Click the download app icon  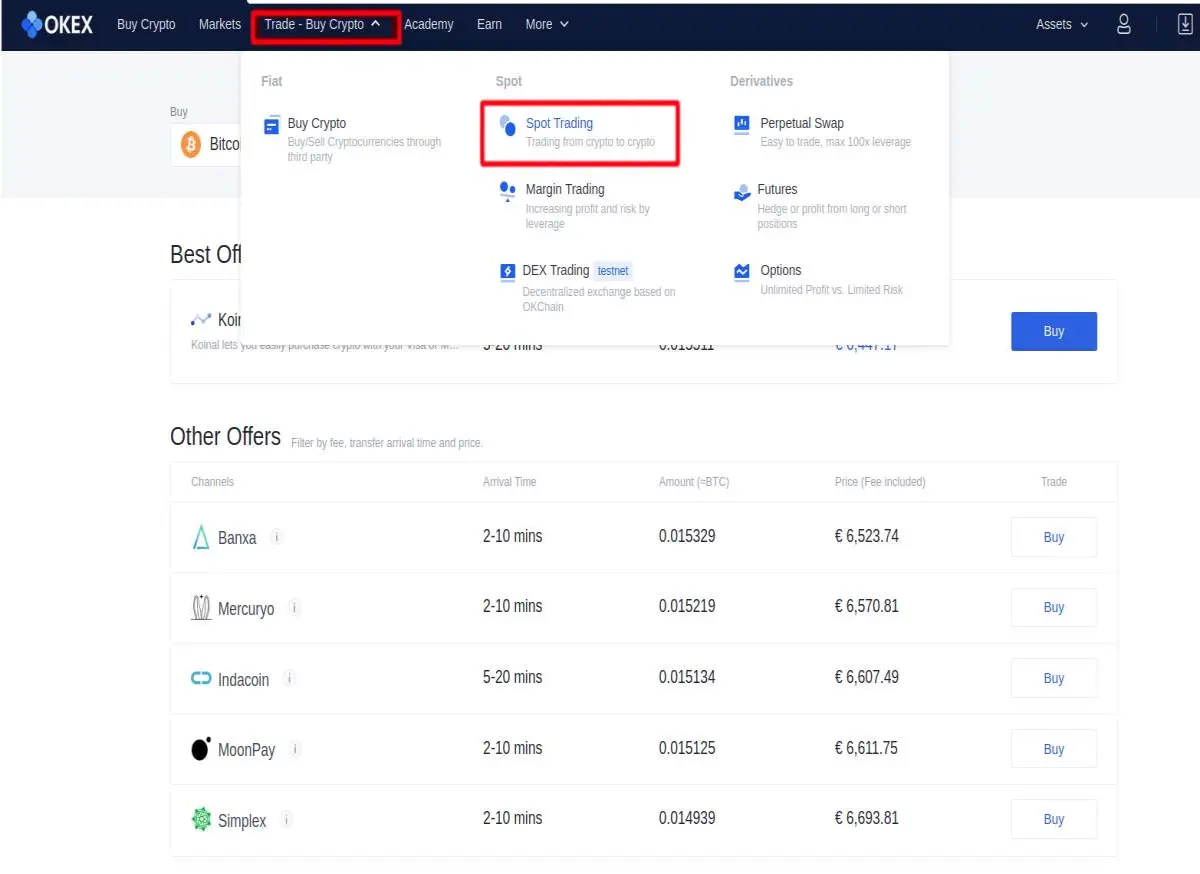(x=1186, y=24)
